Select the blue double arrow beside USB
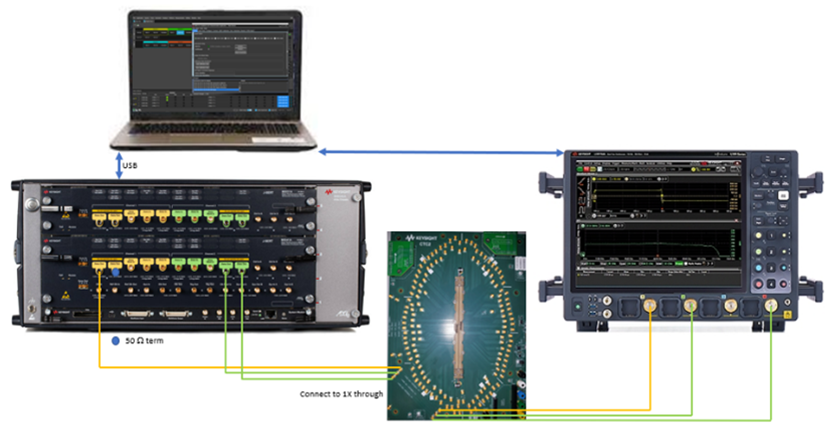 click(120, 167)
